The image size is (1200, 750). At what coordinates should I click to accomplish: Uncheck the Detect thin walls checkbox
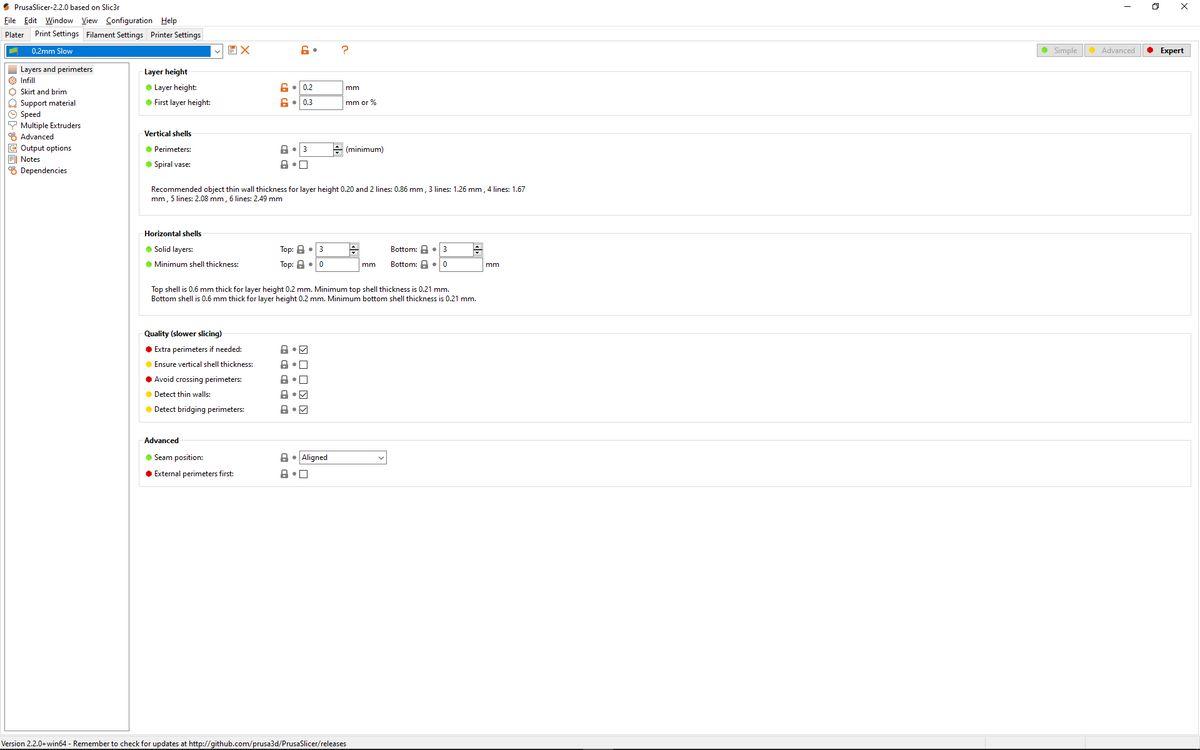coord(303,395)
